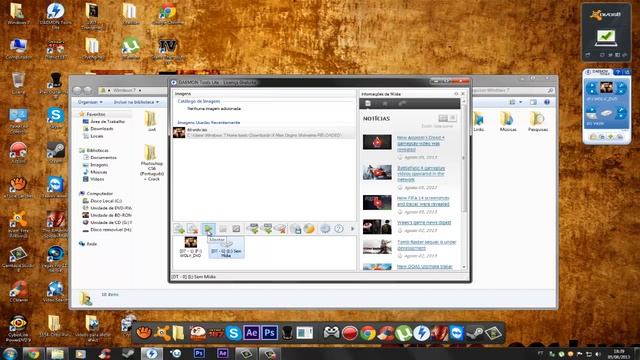Select Unidade de BD-ROM in Explorer sidebar
The height and width of the screenshot is (360, 640).
tap(107, 215)
